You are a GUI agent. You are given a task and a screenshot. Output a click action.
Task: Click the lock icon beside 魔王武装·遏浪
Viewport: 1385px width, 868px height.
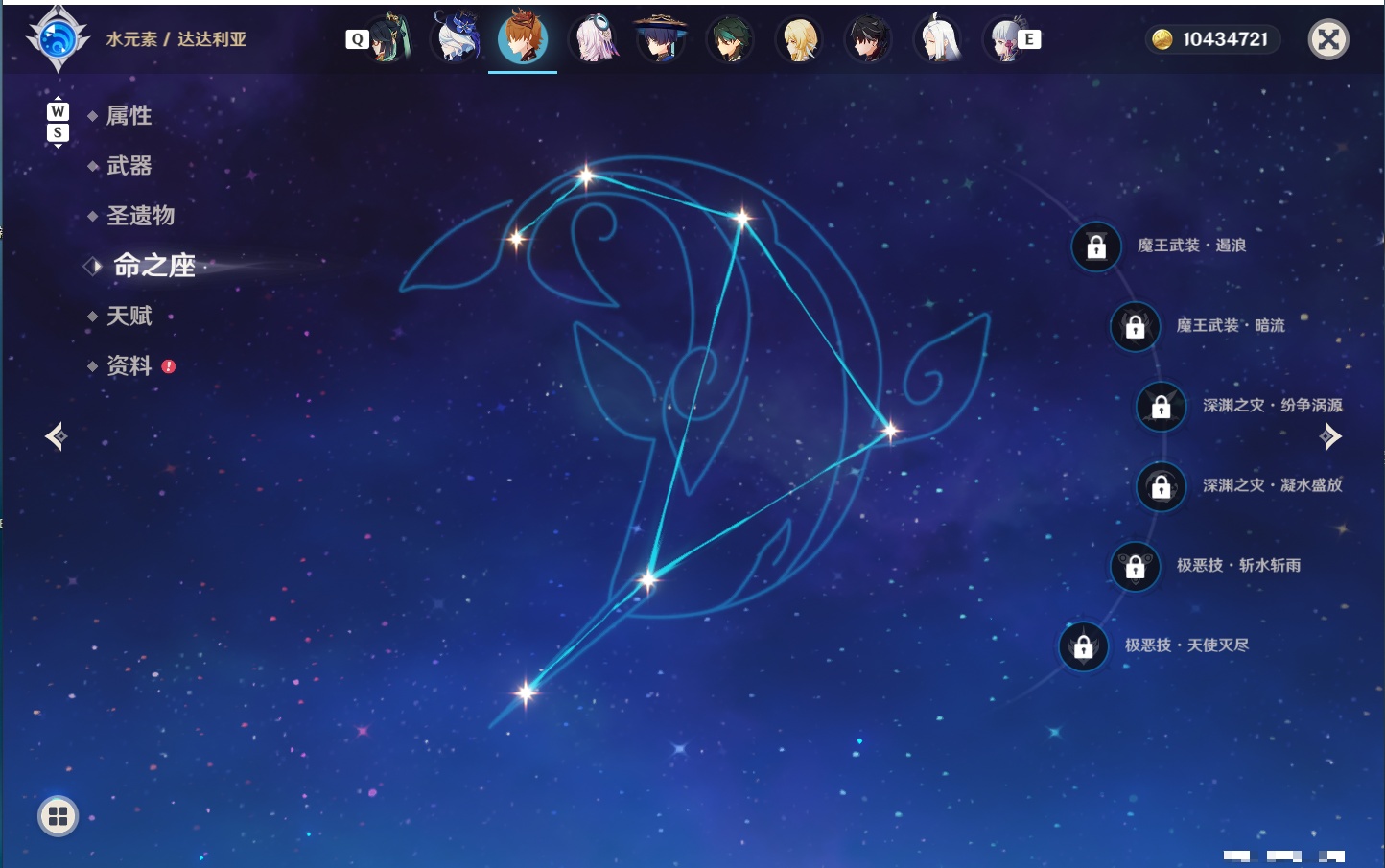click(x=1096, y=246)
